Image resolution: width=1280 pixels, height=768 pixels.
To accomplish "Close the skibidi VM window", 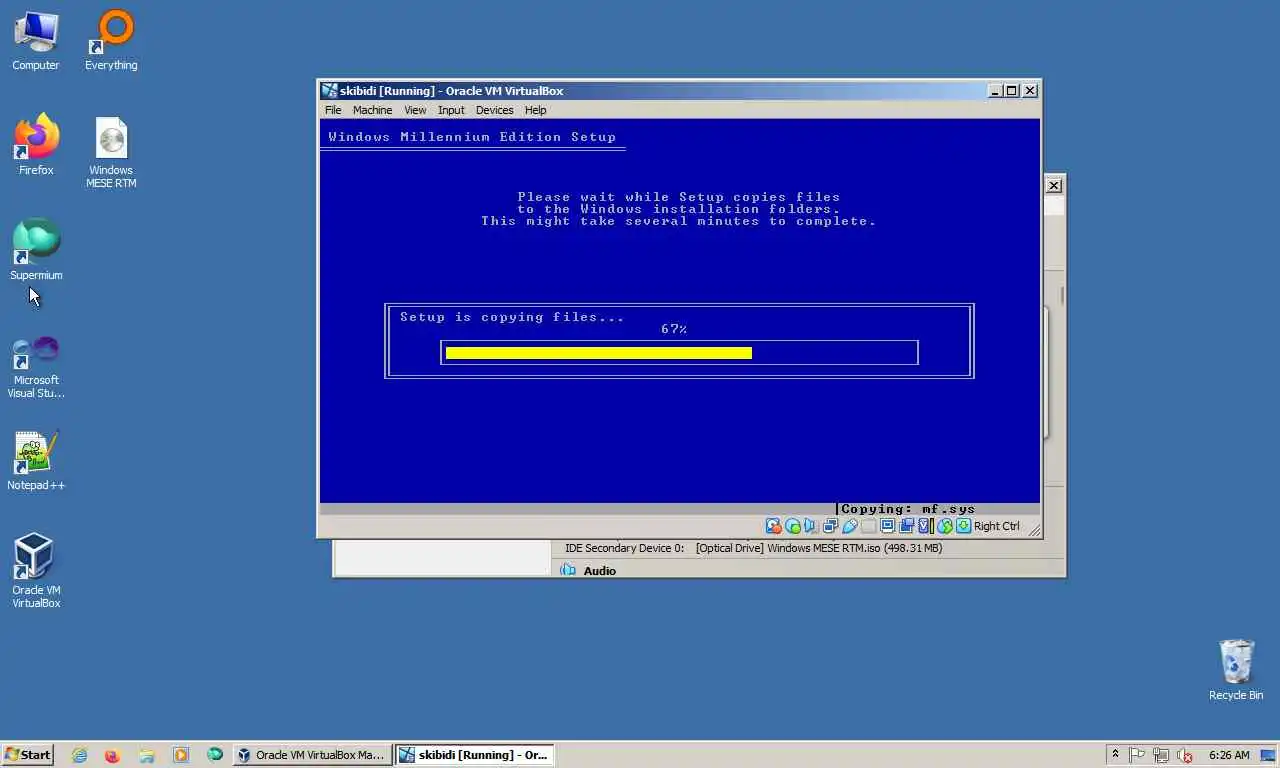I will tap(1030, 90).
